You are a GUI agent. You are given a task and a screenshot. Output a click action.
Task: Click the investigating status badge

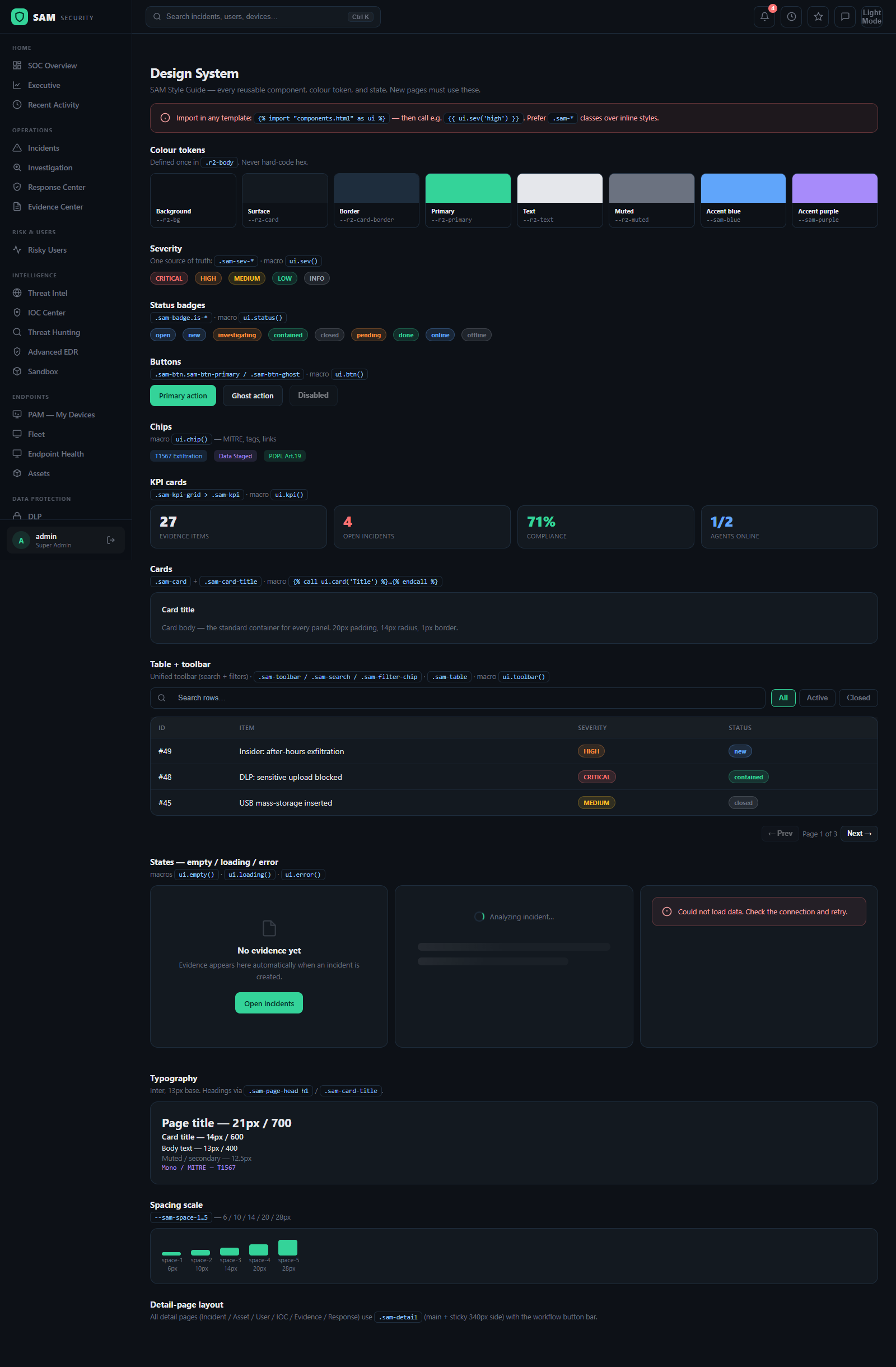point(237,335)
